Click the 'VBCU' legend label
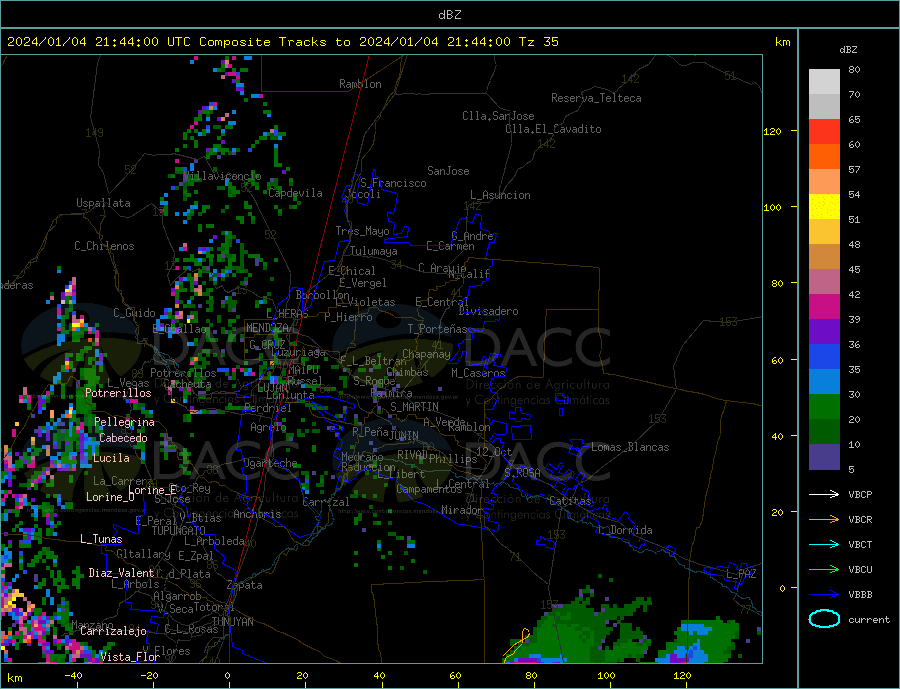The height and width of the screenshot is (689, 900). pos(860,570)
